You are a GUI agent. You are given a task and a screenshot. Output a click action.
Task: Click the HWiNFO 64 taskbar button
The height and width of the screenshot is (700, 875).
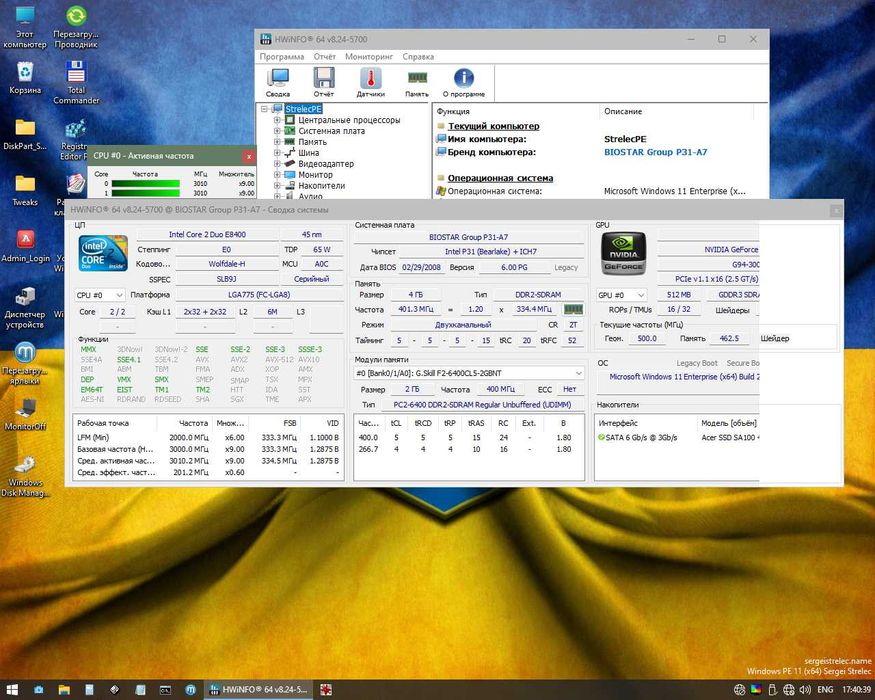tap(258, 690)
